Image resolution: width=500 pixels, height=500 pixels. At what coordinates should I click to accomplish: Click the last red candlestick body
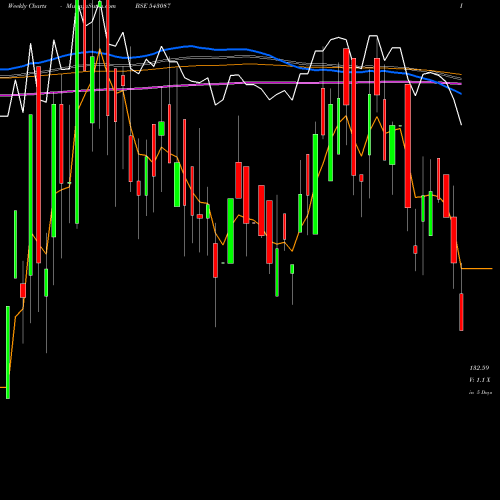tap(461, 312)
